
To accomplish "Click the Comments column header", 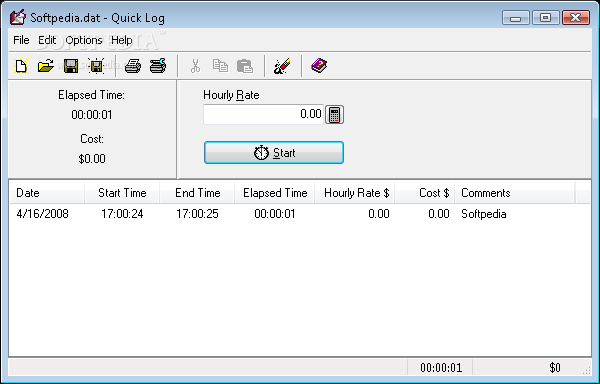I will point(515,193).
